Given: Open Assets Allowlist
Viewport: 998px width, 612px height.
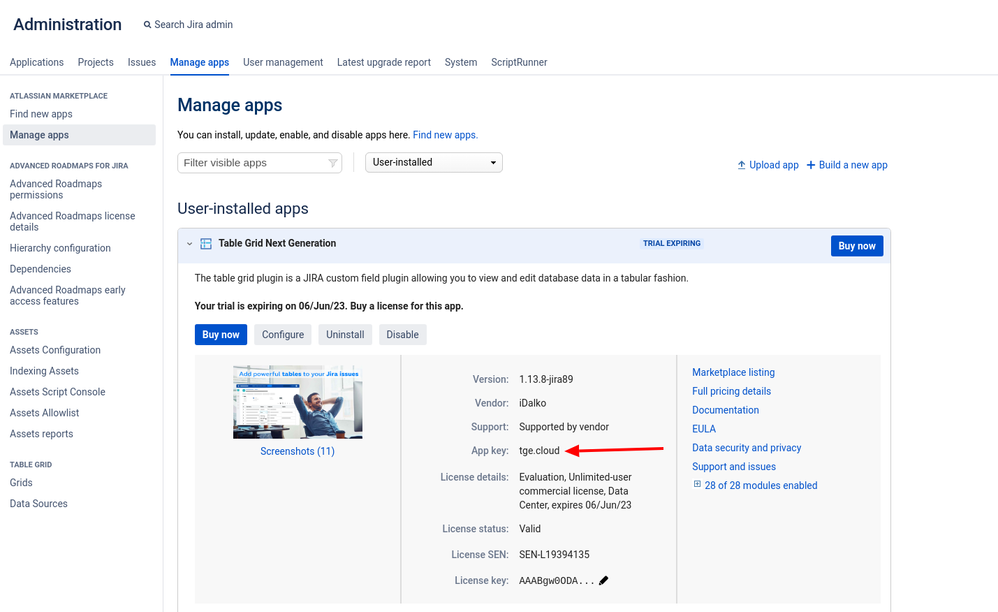Looking at the screenshot, I should pos(44,413).
